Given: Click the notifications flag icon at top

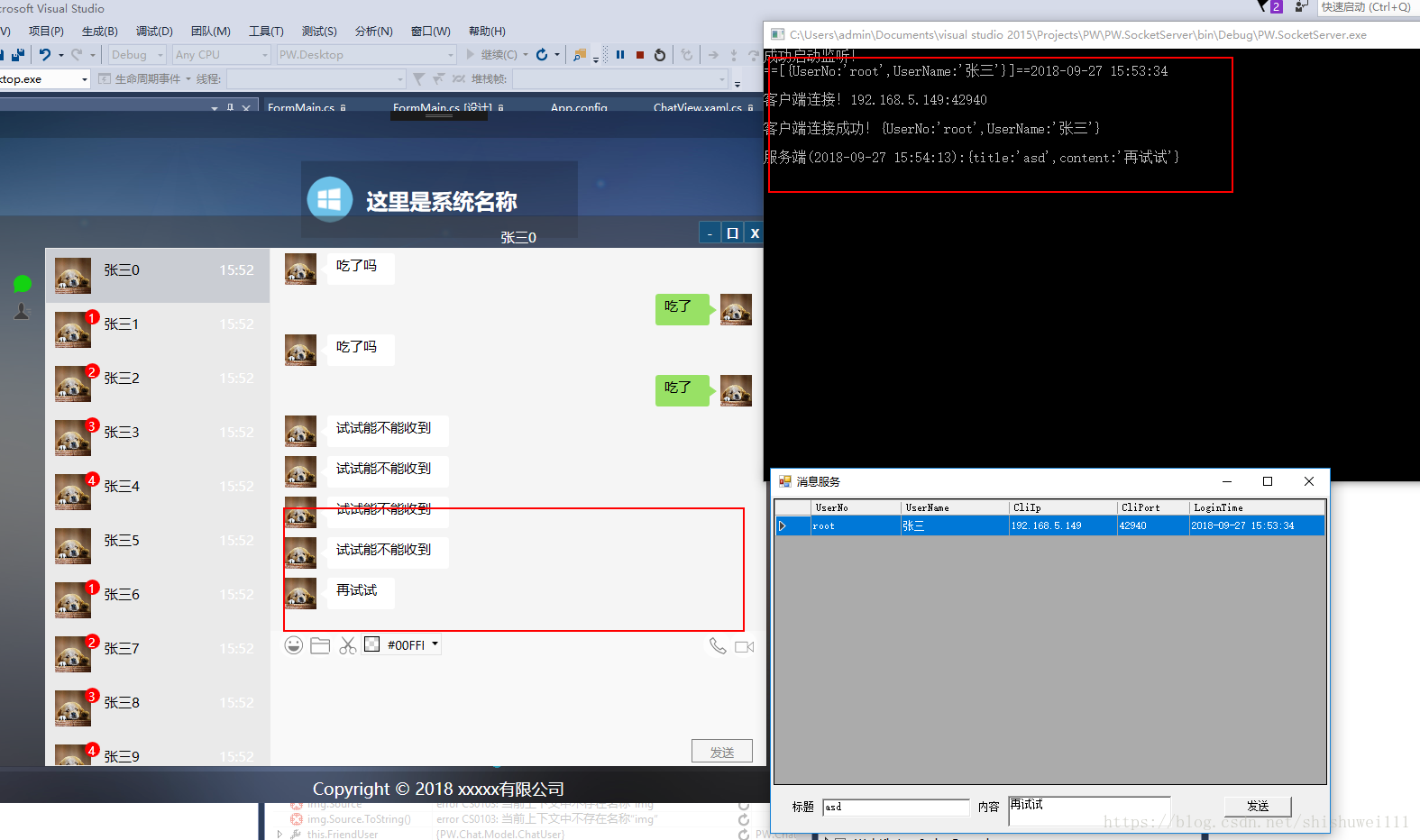Looking at the screenshot, I should [1263, 7].
